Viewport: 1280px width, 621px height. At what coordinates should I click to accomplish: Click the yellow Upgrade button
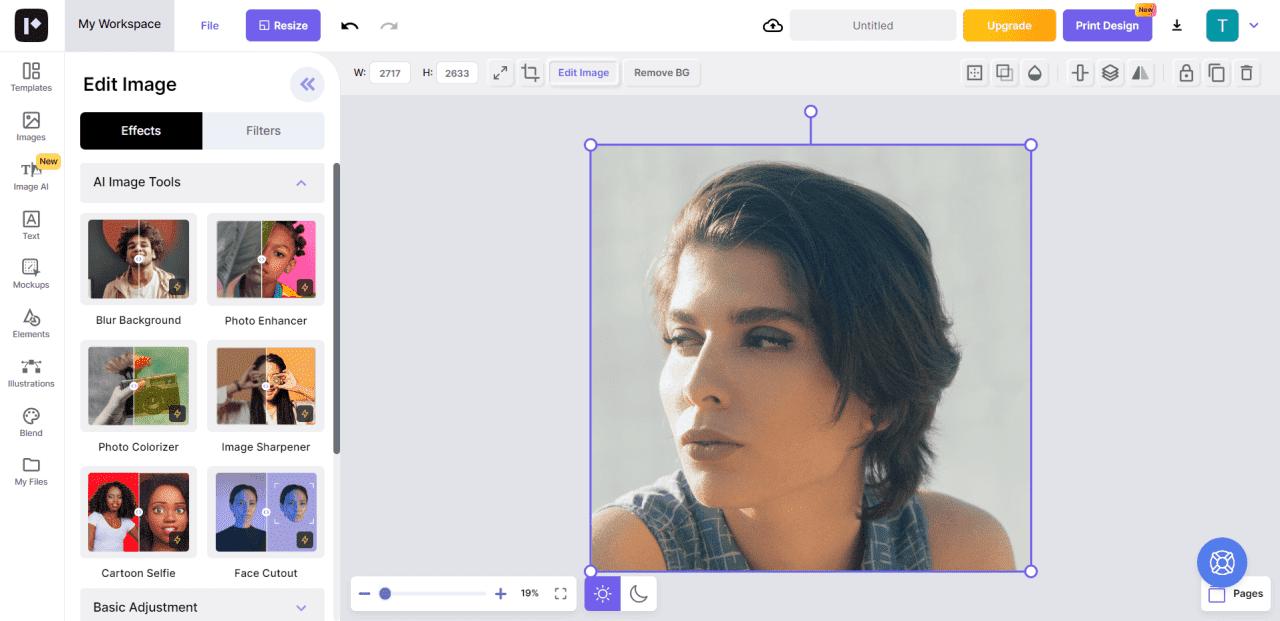pyautogui.click(x=1009, y=26)
